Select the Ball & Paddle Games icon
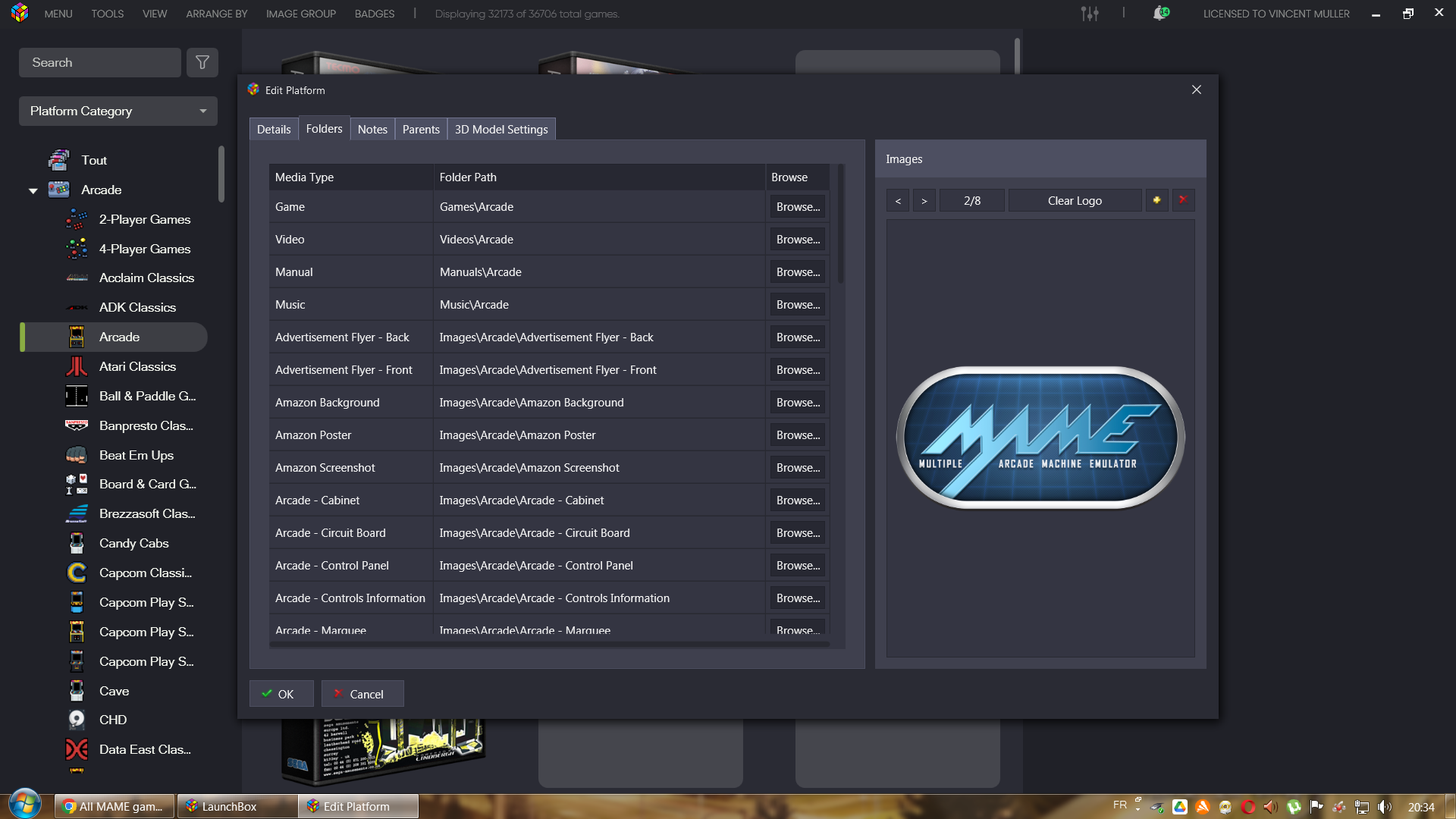 pyautogui.click(x=77, y=396)
